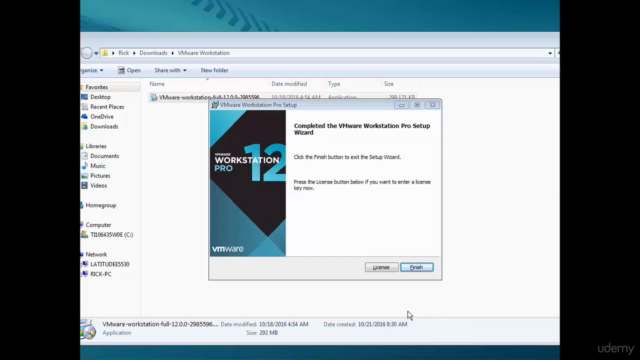The height and width of the screenshot is (360, 640).
Task: Open the recent locations arrow beside Back button
Action: coord(96,53)
